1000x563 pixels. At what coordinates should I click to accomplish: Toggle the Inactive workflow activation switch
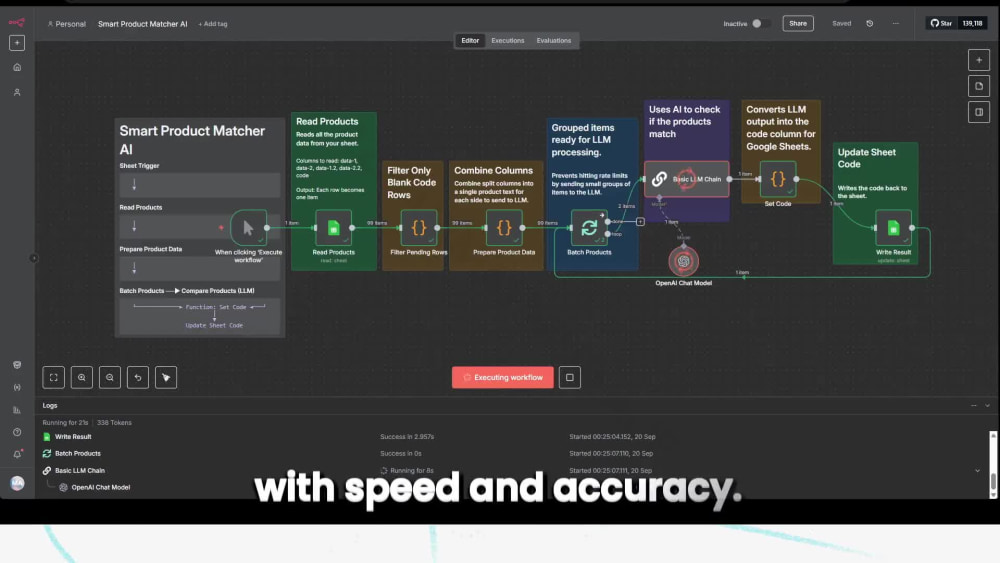pos(760,24)
